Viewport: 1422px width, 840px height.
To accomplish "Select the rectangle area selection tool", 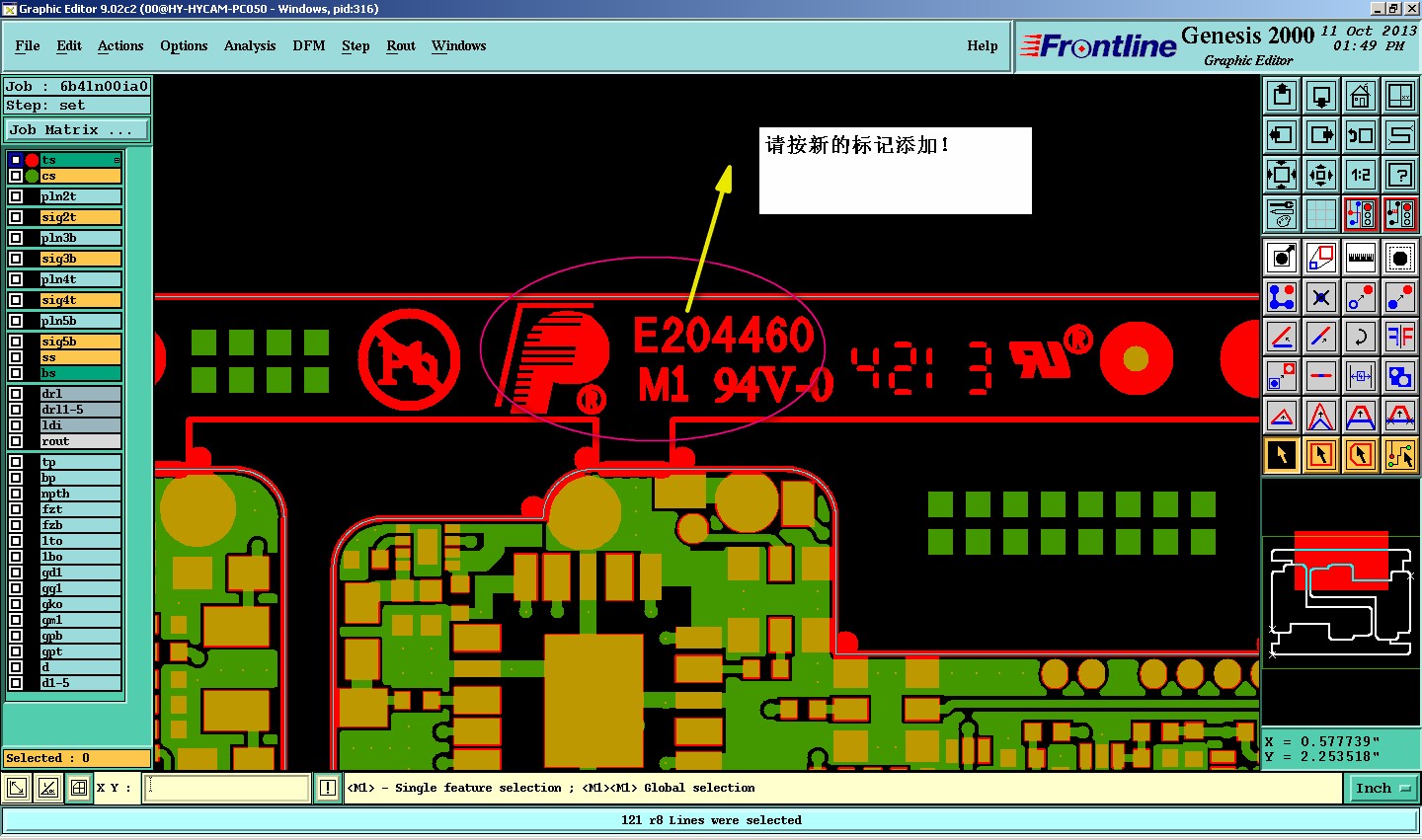I will pyautogui.click(x=1321, y=455).
